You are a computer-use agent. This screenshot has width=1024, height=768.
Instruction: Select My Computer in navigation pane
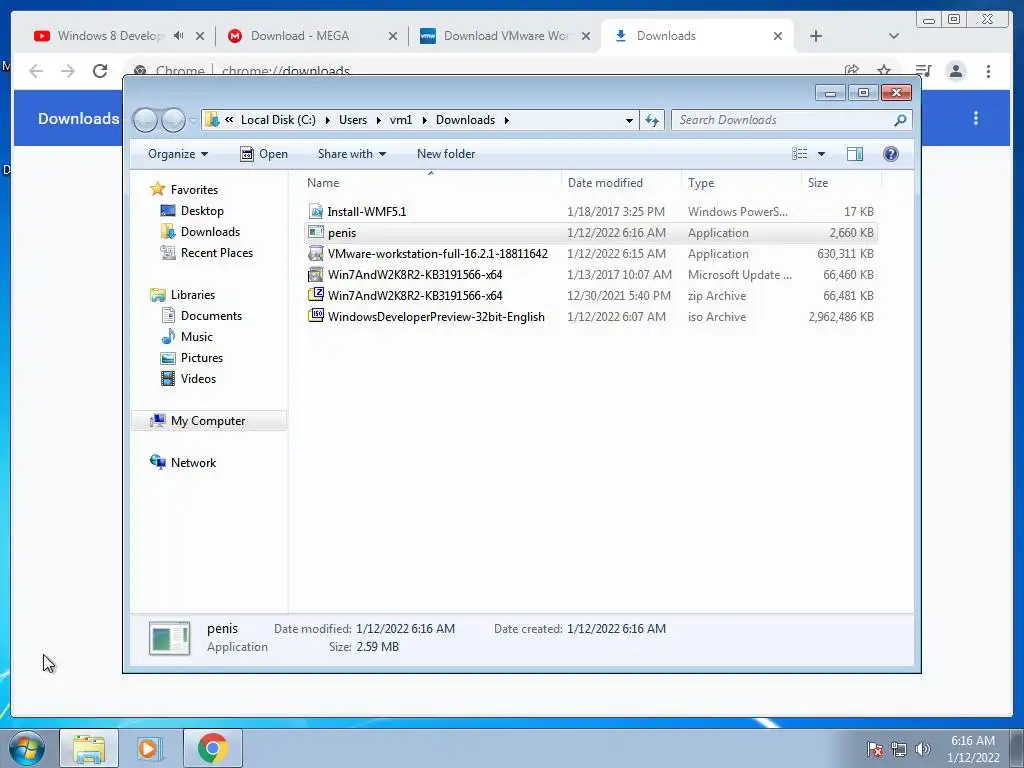click(209, 421)
